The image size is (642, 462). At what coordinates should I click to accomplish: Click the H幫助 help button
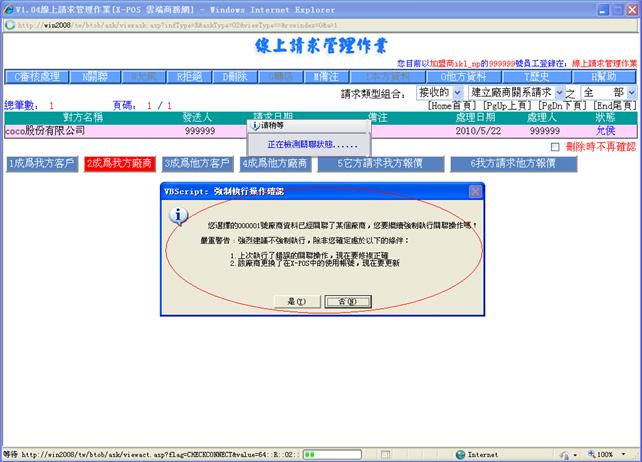tap(602, 76)
